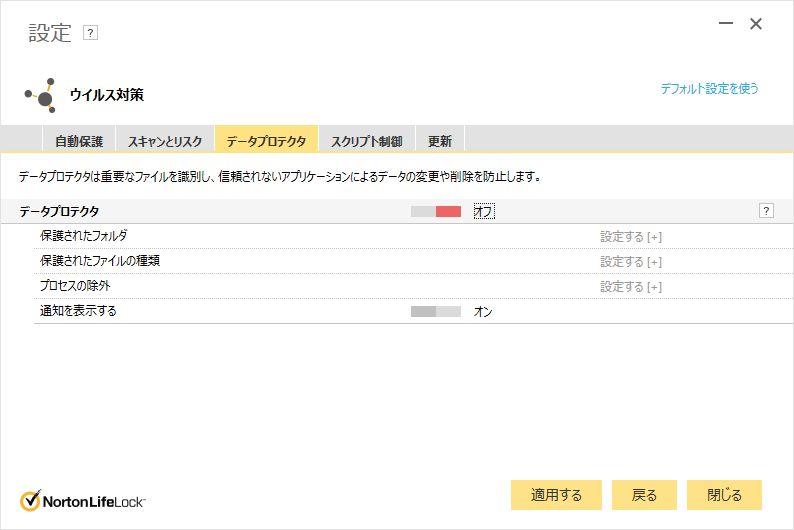Click the NortonLifeLock logo

coord(83,501)
